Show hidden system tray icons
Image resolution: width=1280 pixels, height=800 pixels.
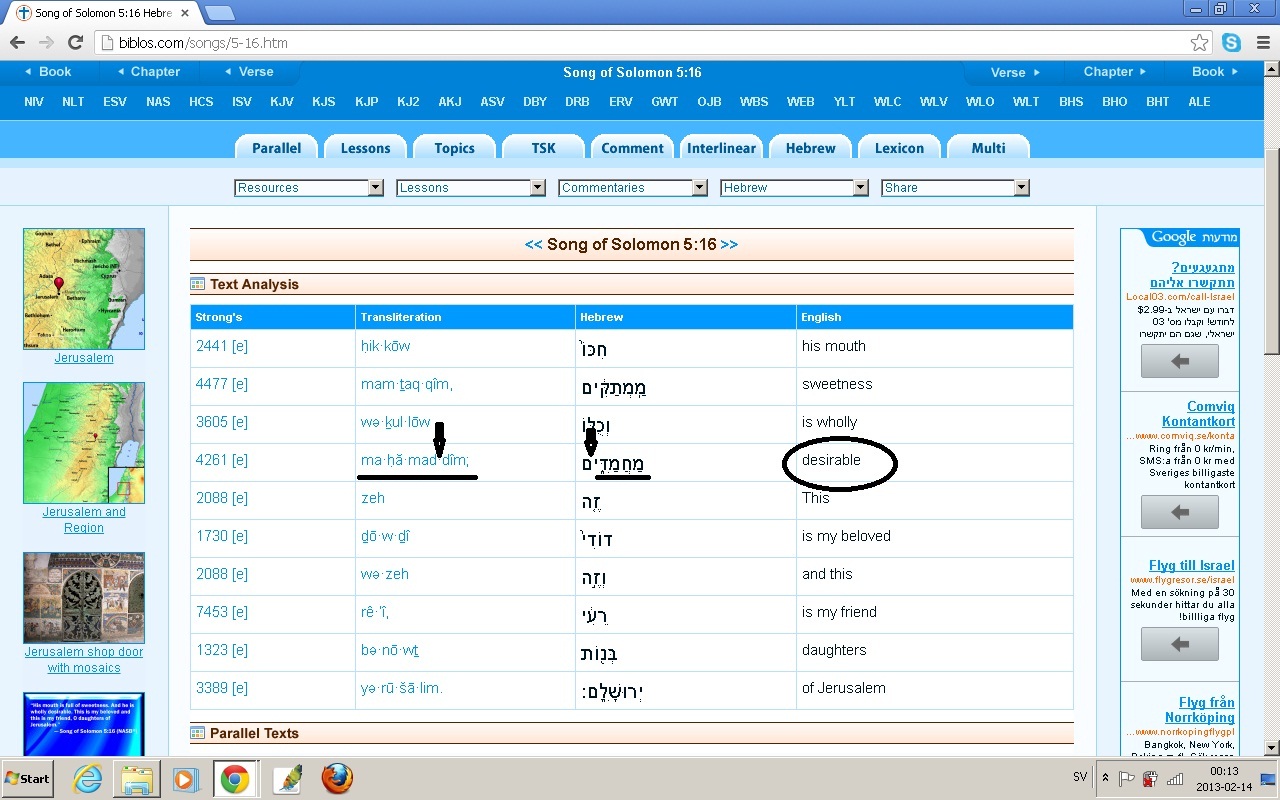[1105, 778]
